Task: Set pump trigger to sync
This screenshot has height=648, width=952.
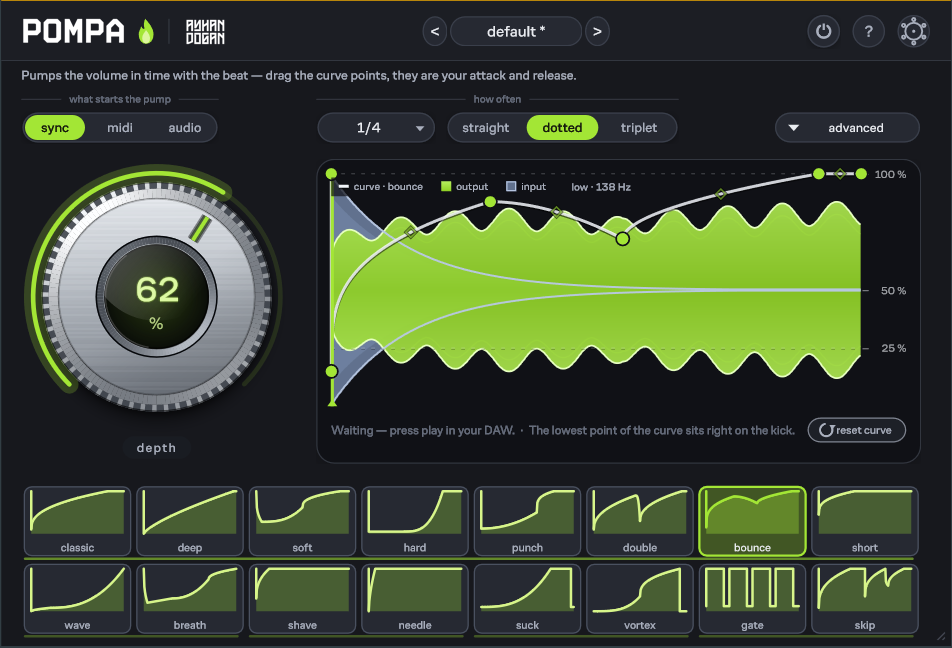Action: point(55,128)
